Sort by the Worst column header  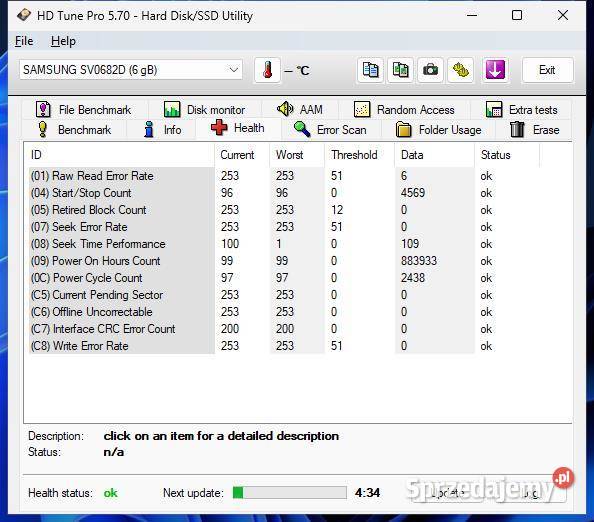297,155
